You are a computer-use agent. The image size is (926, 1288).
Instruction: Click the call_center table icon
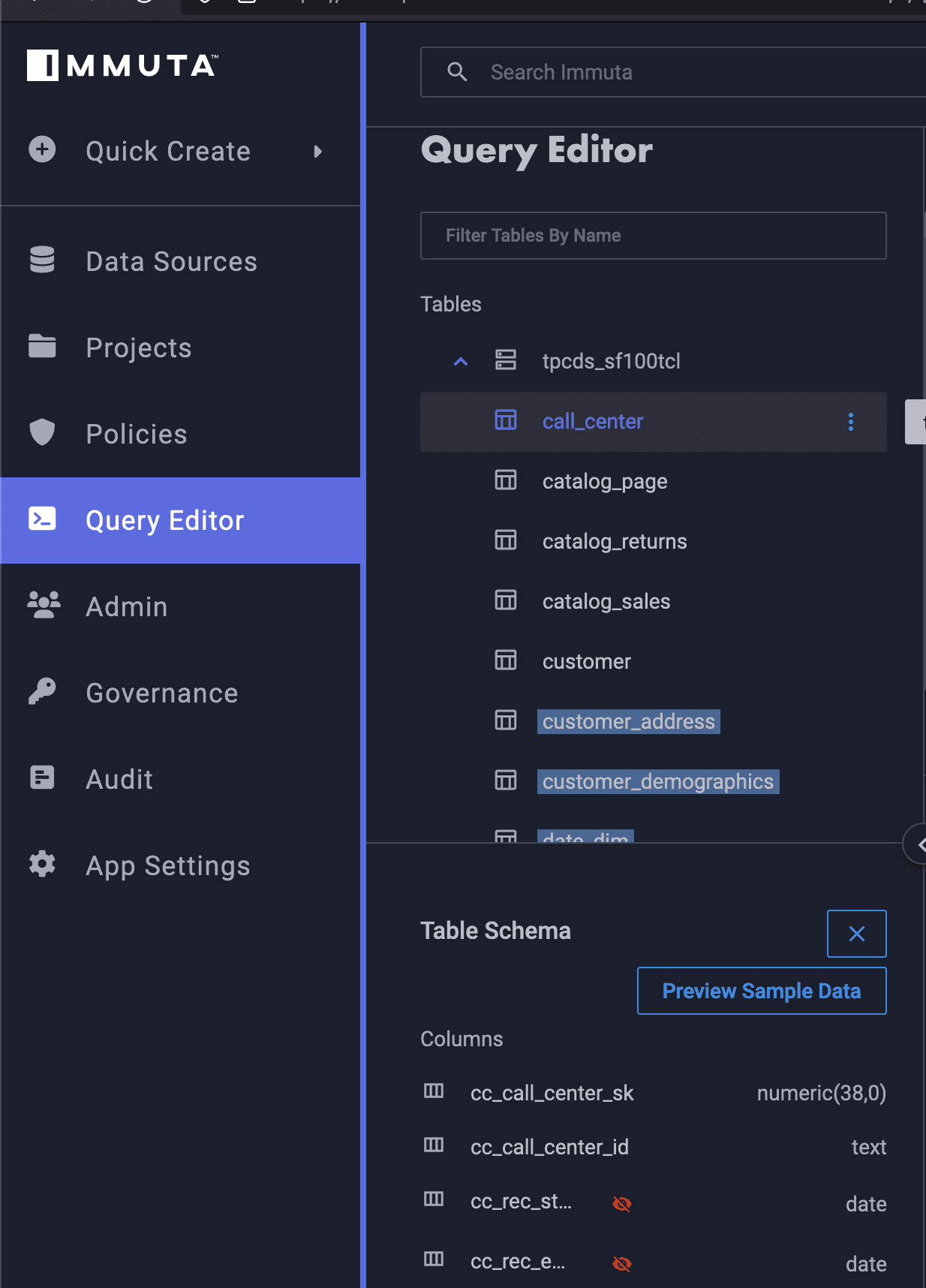coord(506,420)
